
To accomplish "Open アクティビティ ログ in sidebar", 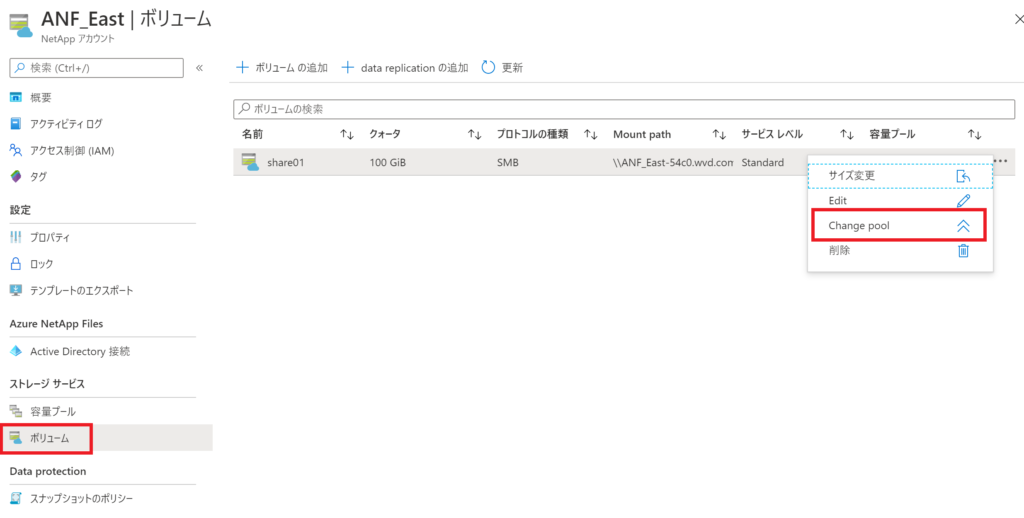I will click(x=66, y=123).
